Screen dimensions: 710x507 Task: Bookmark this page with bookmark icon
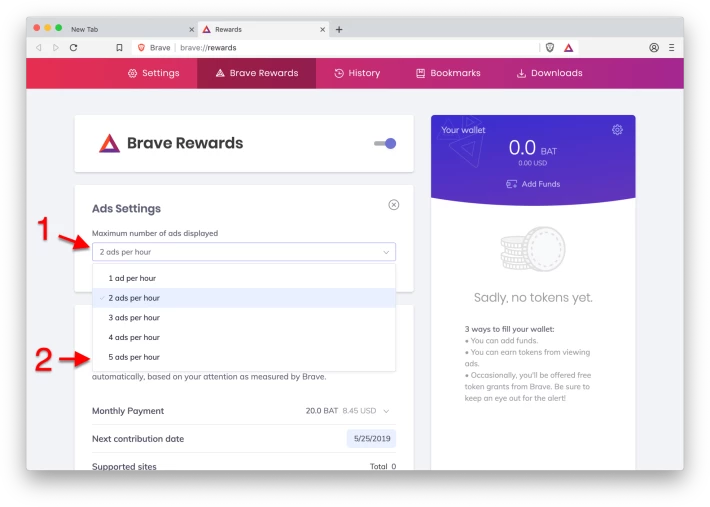click(x=119, y=48)
